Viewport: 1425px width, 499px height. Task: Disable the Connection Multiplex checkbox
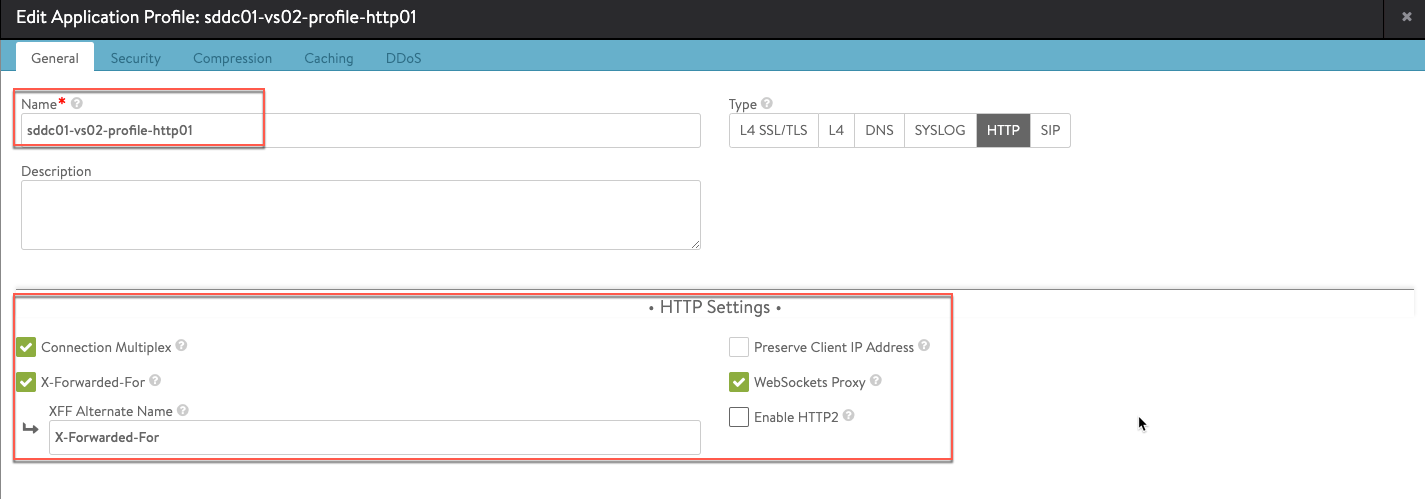tap(26, 348)
